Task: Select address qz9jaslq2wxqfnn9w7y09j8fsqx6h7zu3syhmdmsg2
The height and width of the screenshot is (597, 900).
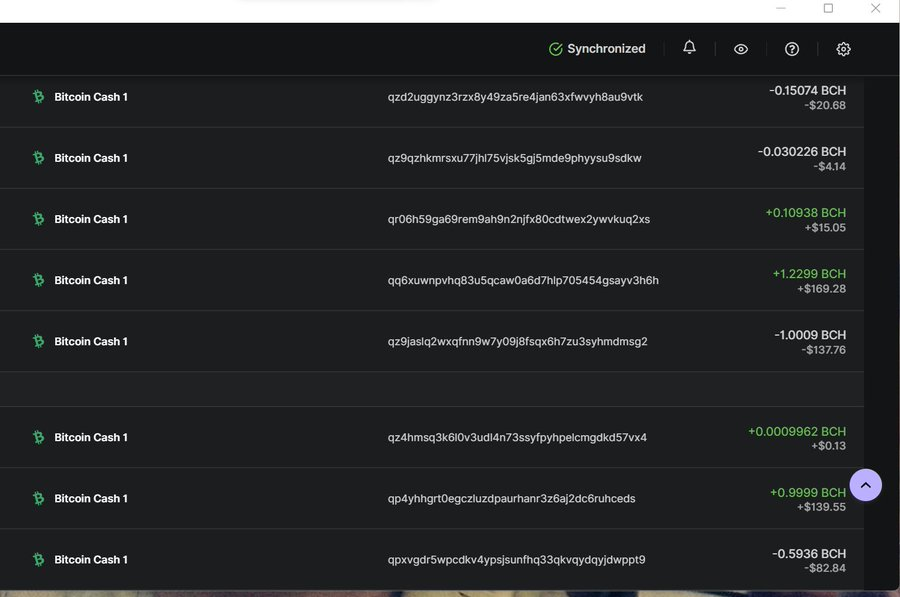Action: pyautogui.click(x=517, y=342)
